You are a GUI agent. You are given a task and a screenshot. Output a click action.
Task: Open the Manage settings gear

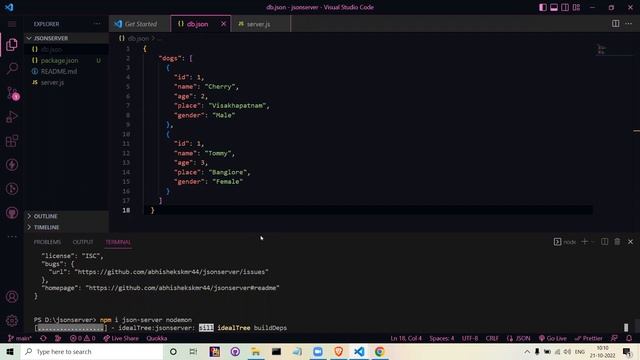click(12, 321)
